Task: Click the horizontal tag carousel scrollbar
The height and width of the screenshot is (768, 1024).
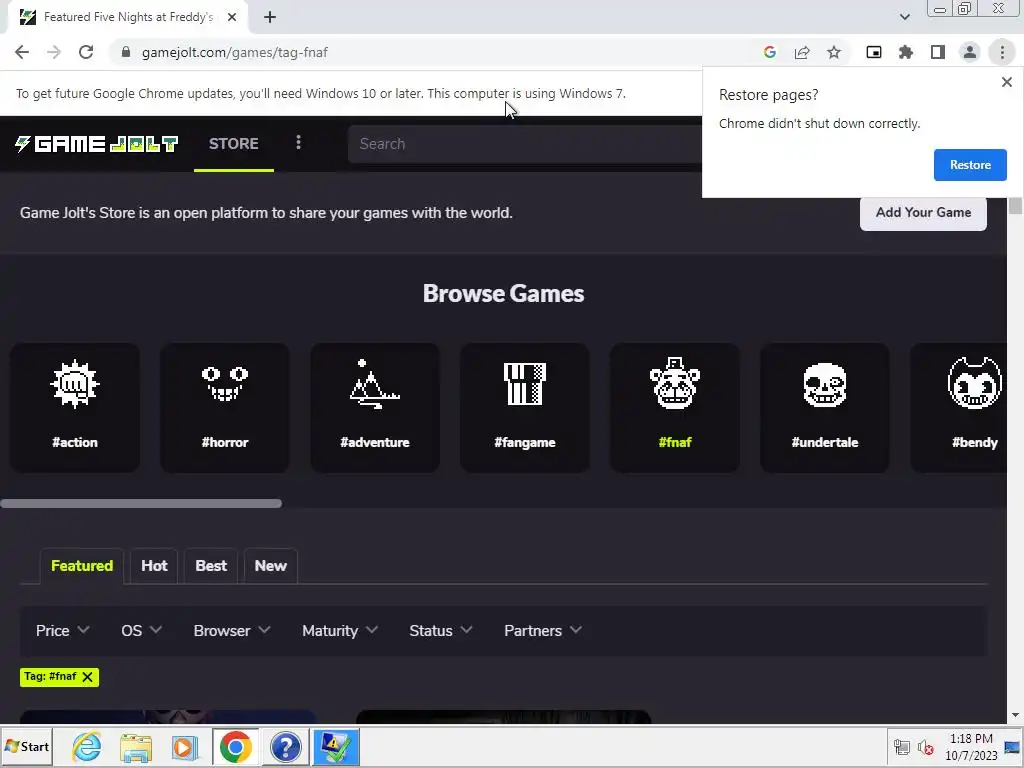Action: [x=141, y=504]
